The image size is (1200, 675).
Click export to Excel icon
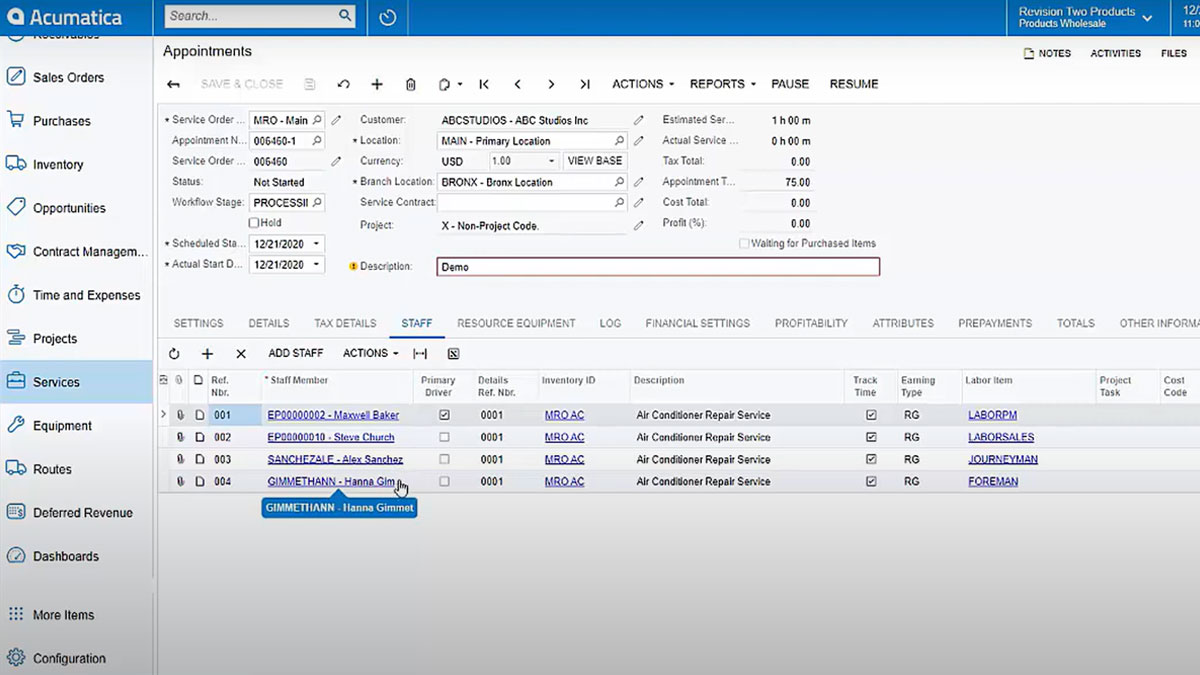point(453,353)
